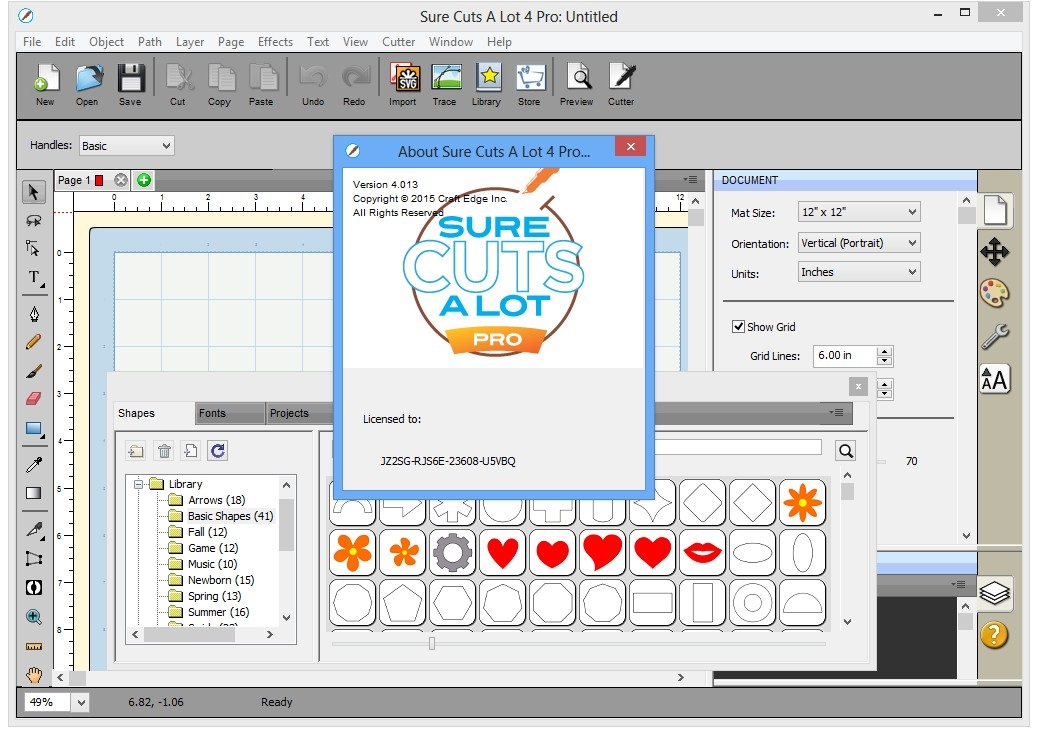Viewport: 1038px width, 732px height.
Task: Add a new page with green plus
Action: (x=144, y=180)
